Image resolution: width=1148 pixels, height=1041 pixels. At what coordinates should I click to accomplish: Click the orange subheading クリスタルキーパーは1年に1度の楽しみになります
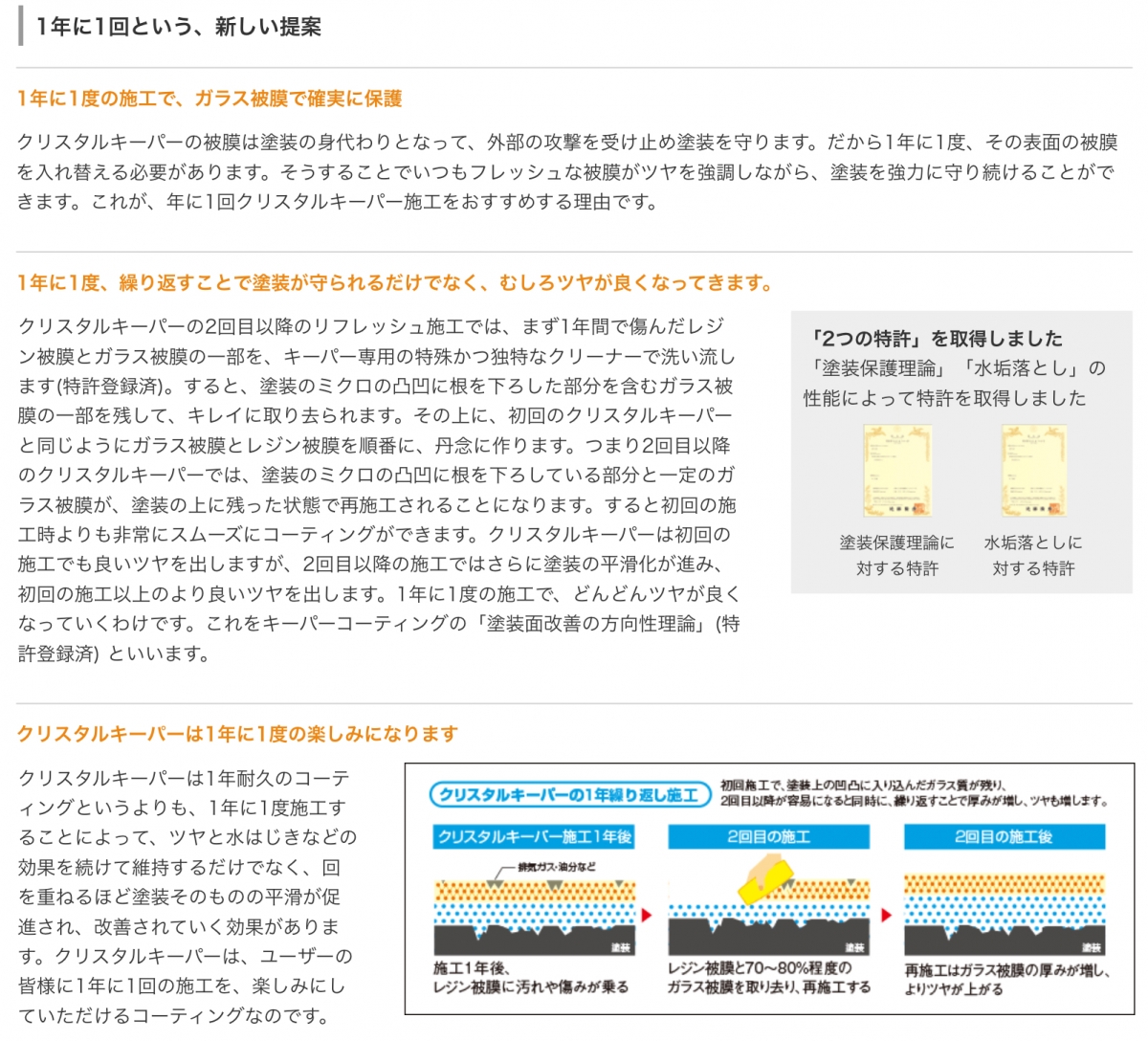(237, 734)
